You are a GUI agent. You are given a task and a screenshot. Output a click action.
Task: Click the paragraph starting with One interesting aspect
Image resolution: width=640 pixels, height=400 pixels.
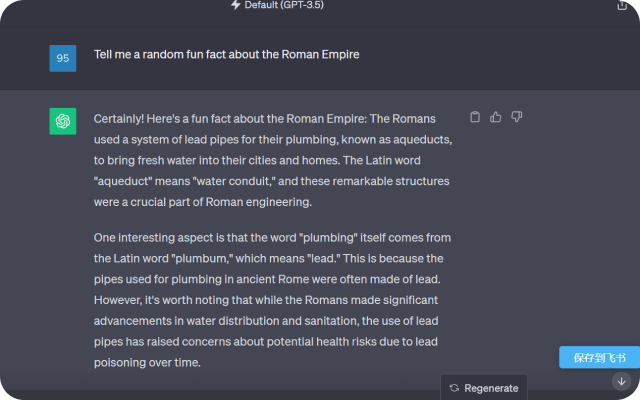pyautogui.click(x=272, y=300)
